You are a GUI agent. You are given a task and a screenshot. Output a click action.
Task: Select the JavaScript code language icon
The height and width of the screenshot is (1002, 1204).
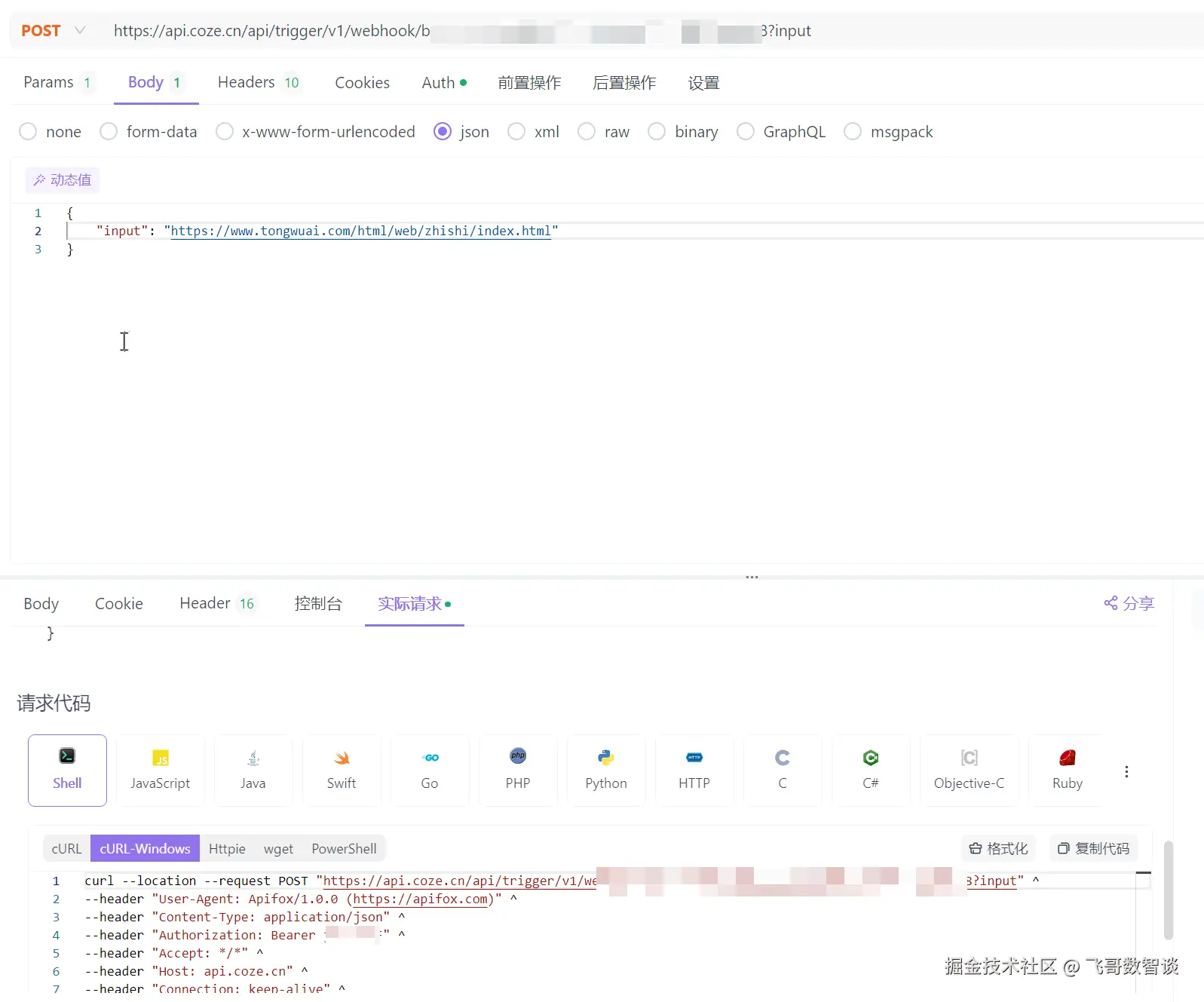160,770
